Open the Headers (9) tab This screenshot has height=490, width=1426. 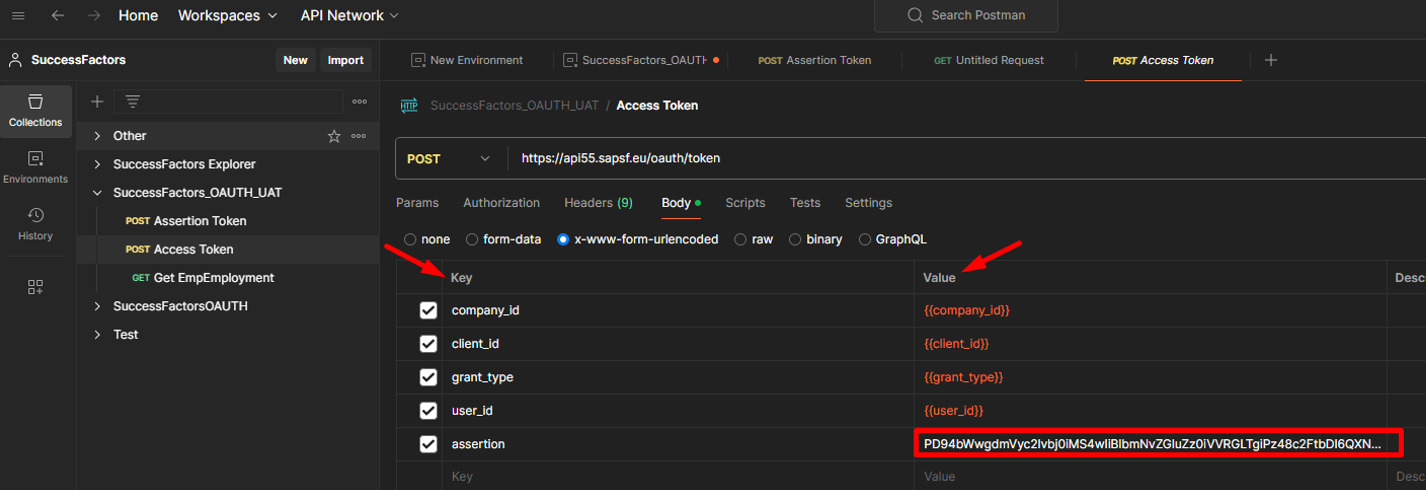pos(598,203)
